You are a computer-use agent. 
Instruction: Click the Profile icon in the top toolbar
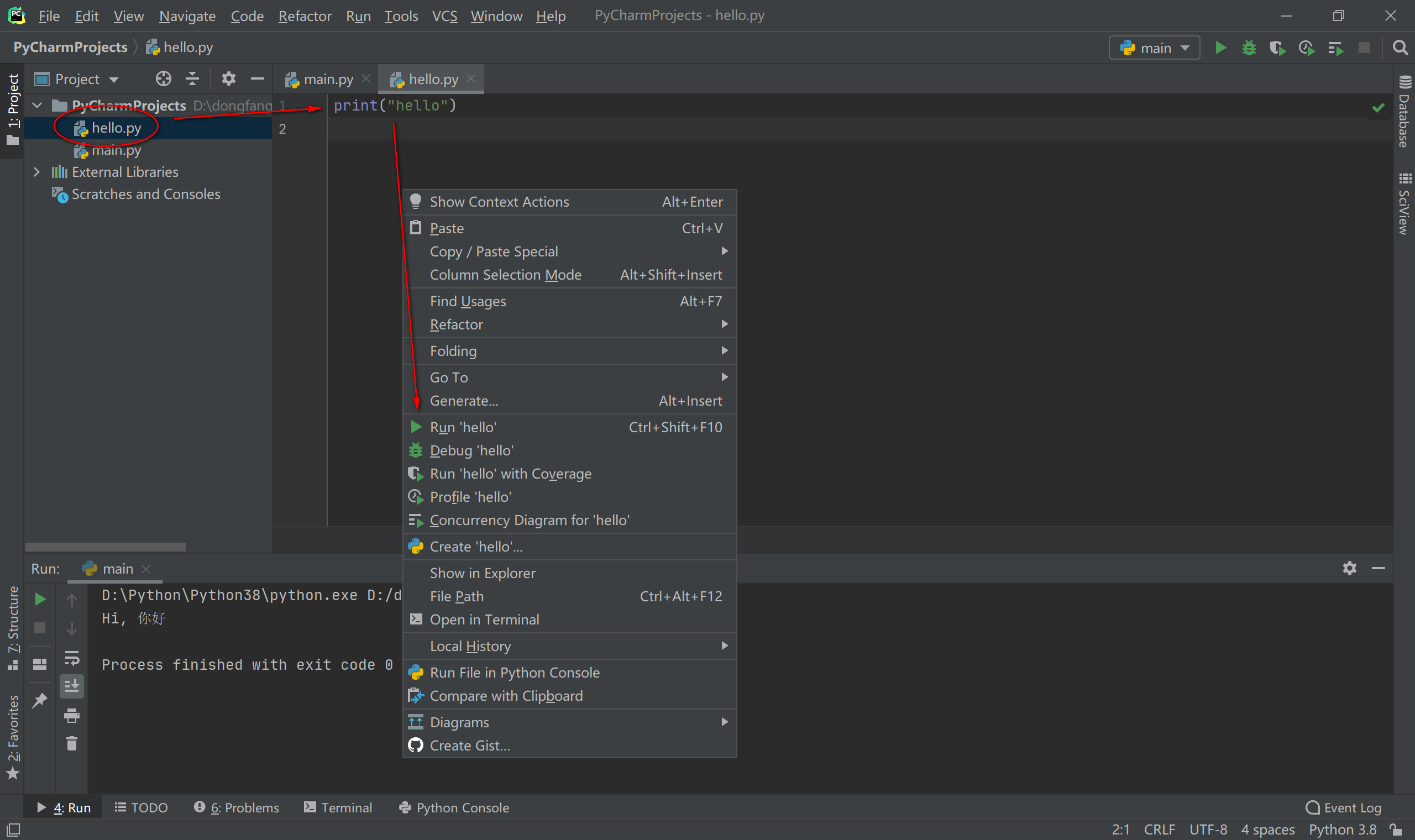pyautogui.click(x=1306, y=48)
